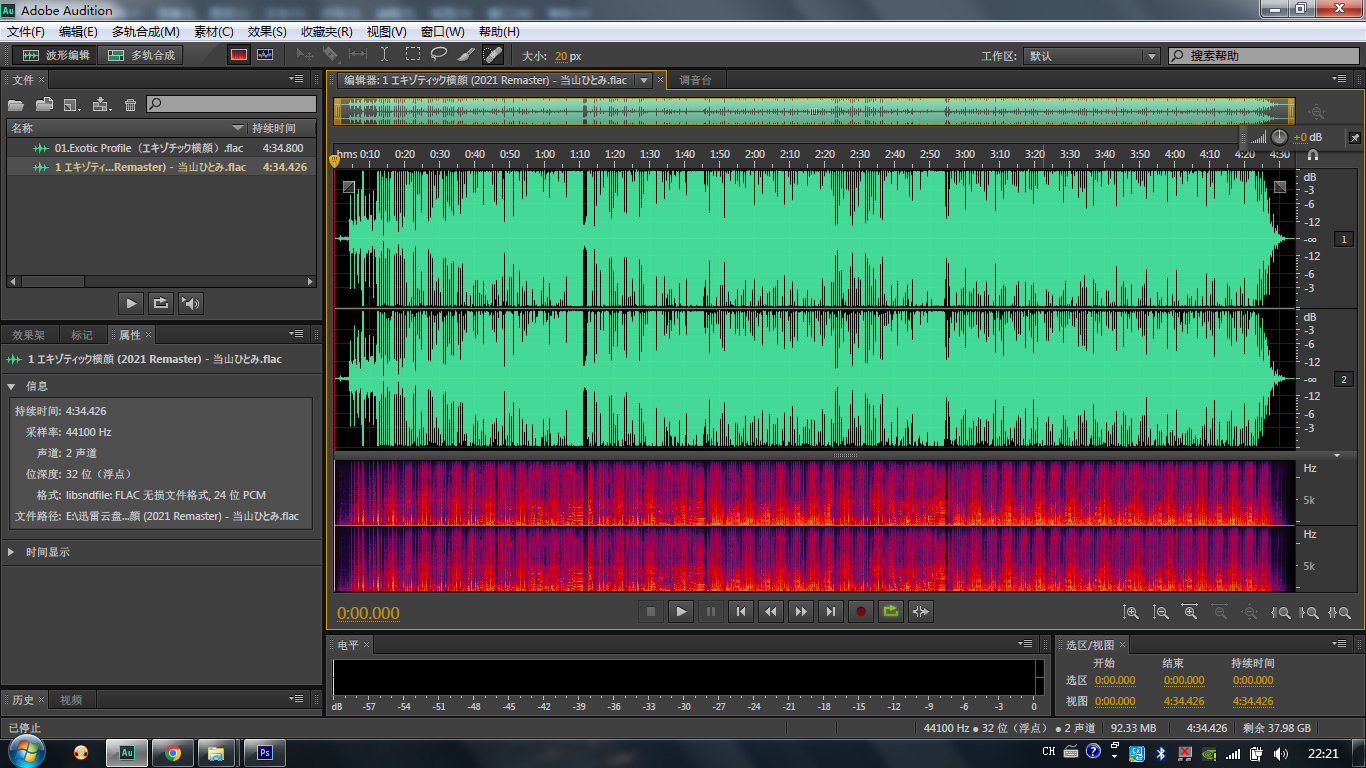Toggle the green Loop Playback button

(891, 611)
